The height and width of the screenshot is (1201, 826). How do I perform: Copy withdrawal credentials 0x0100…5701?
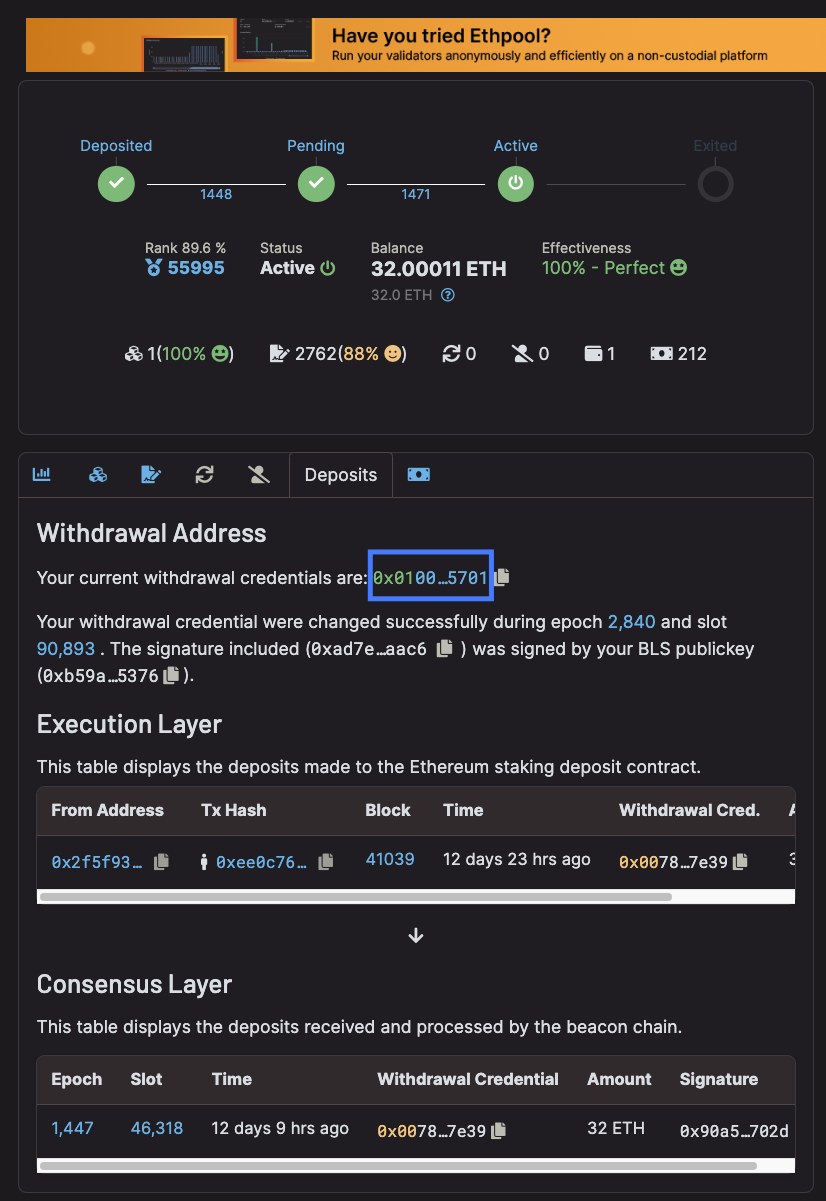click(503, 577)
